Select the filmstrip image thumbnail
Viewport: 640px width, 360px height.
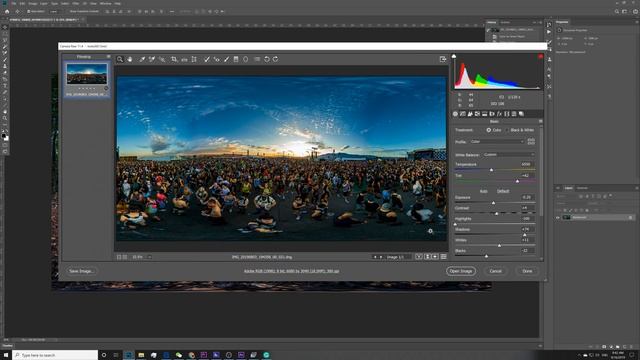(87, 74)
